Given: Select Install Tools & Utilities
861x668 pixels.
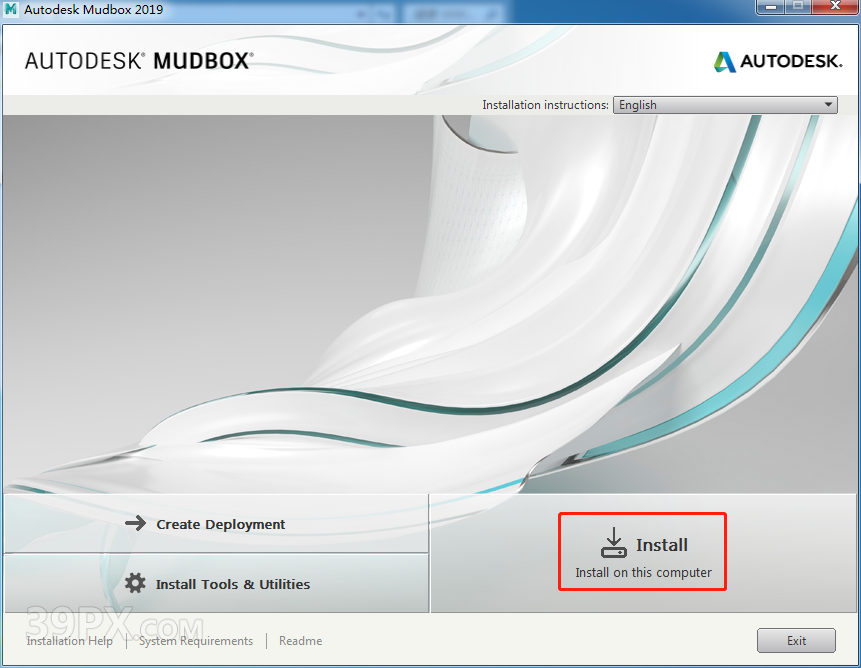Looking at the screenshot, I should coord(232,584).
